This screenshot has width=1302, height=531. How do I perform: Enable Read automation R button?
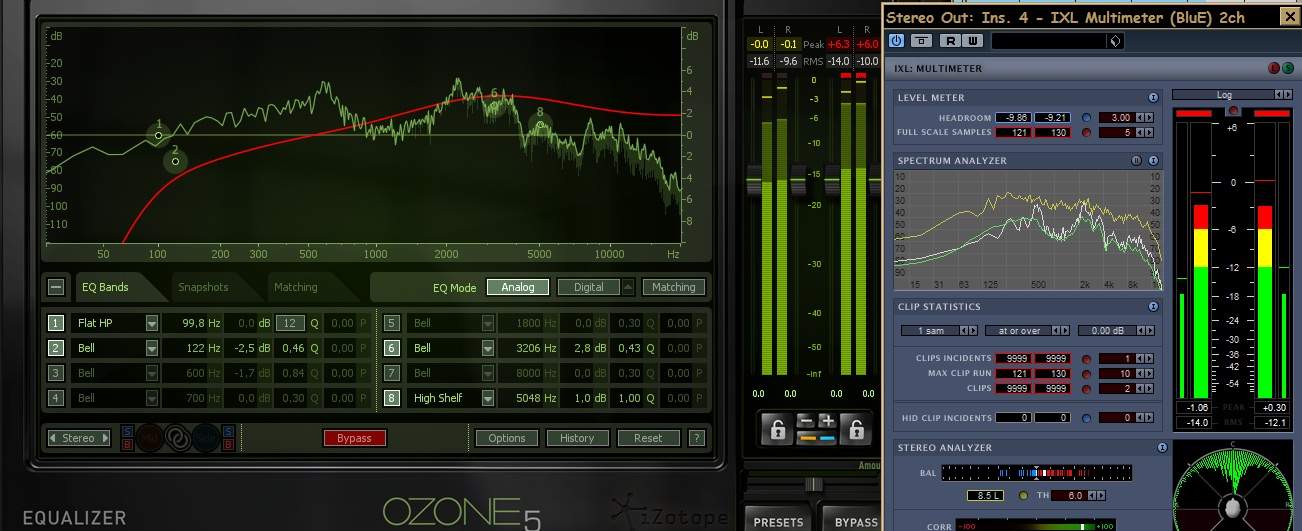tap(950, 41)
